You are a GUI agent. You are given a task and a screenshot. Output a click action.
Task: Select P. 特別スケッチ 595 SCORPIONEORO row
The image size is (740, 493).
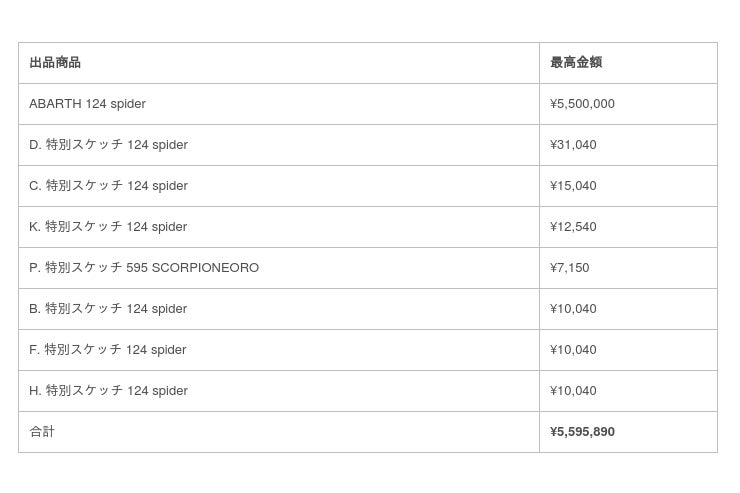pyautogui.click(x=144, y=268)
